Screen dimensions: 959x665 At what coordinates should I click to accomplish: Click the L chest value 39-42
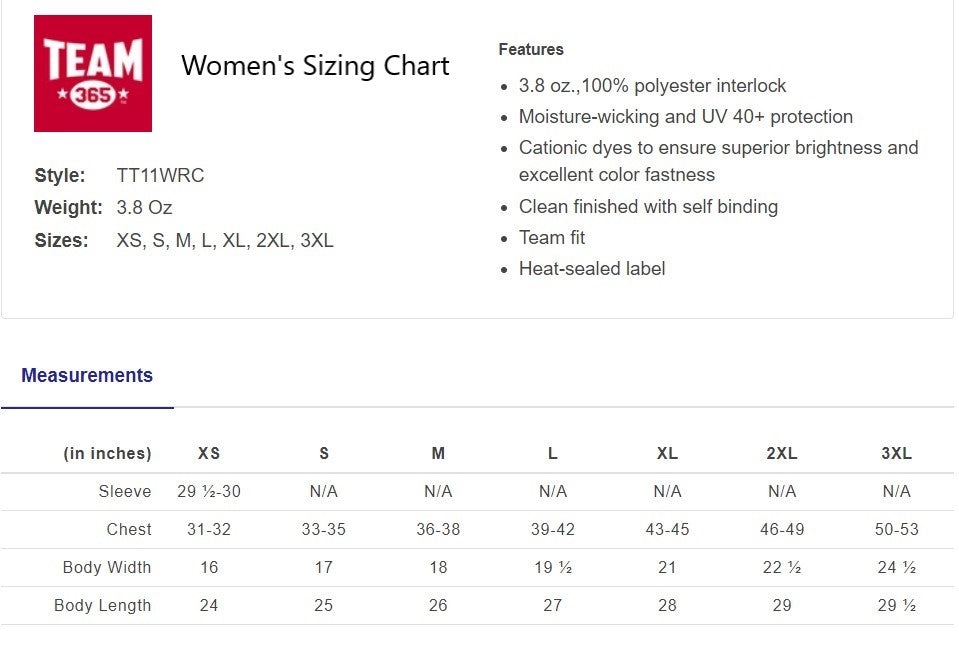point(553,529)
